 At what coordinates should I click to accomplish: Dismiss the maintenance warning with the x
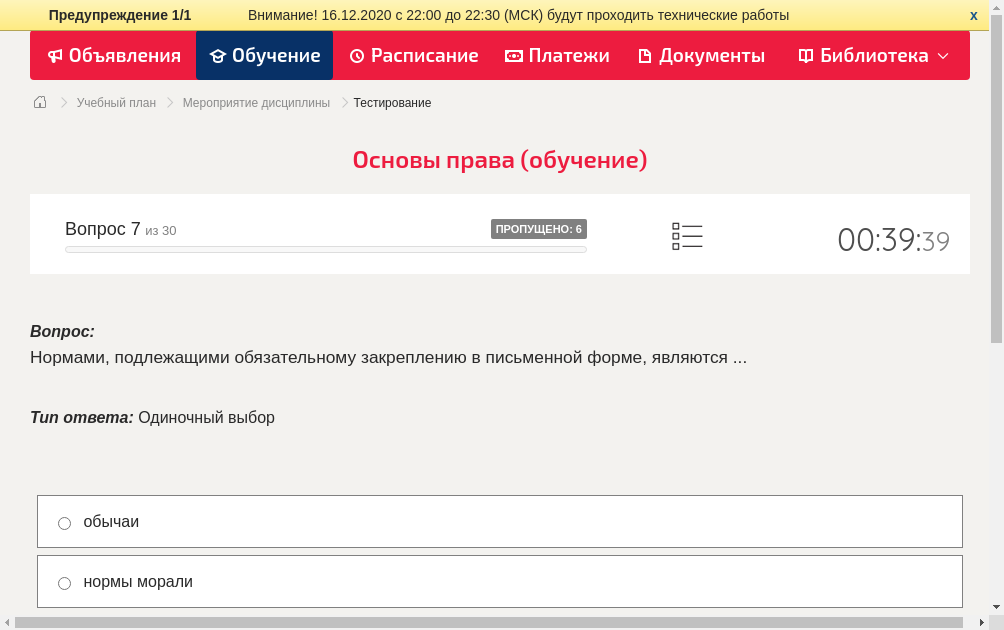973,15
